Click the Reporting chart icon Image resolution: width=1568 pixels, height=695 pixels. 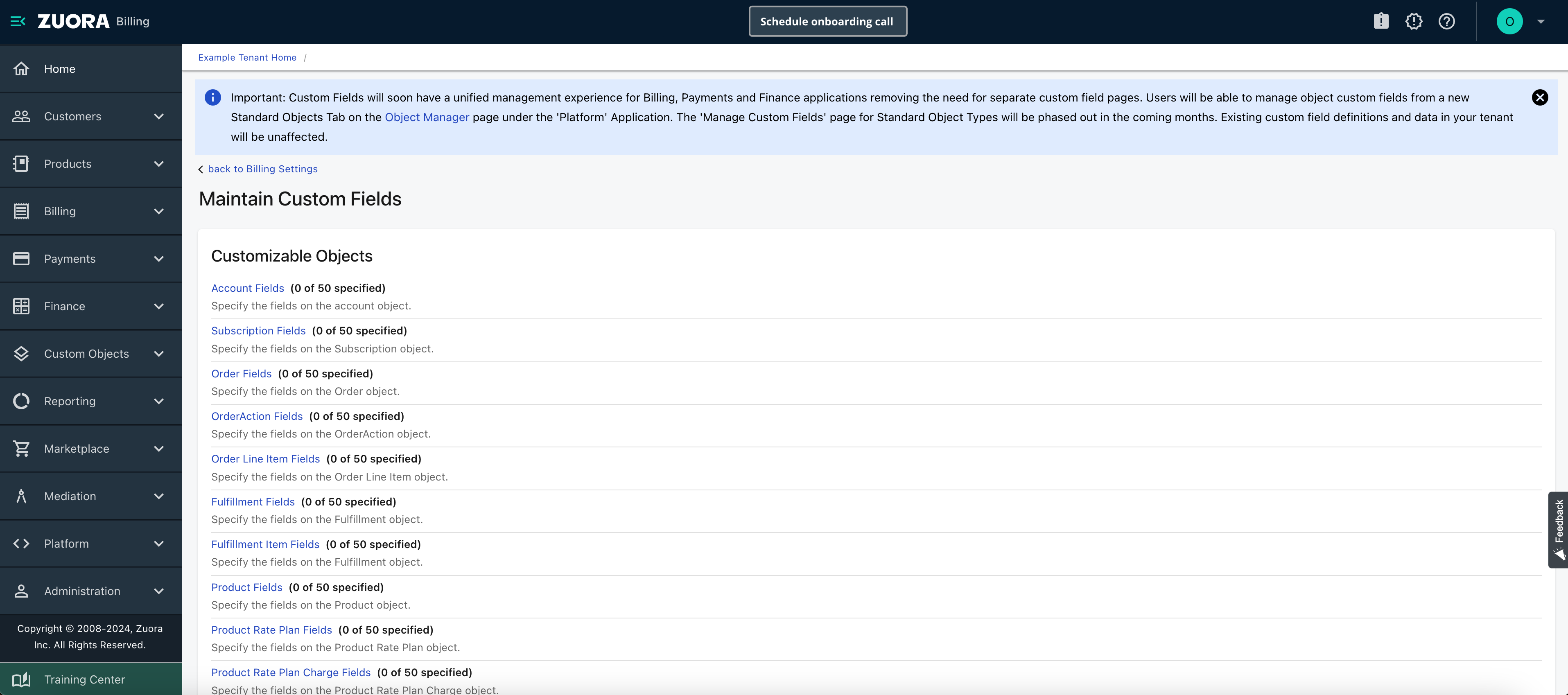[21, 401]
